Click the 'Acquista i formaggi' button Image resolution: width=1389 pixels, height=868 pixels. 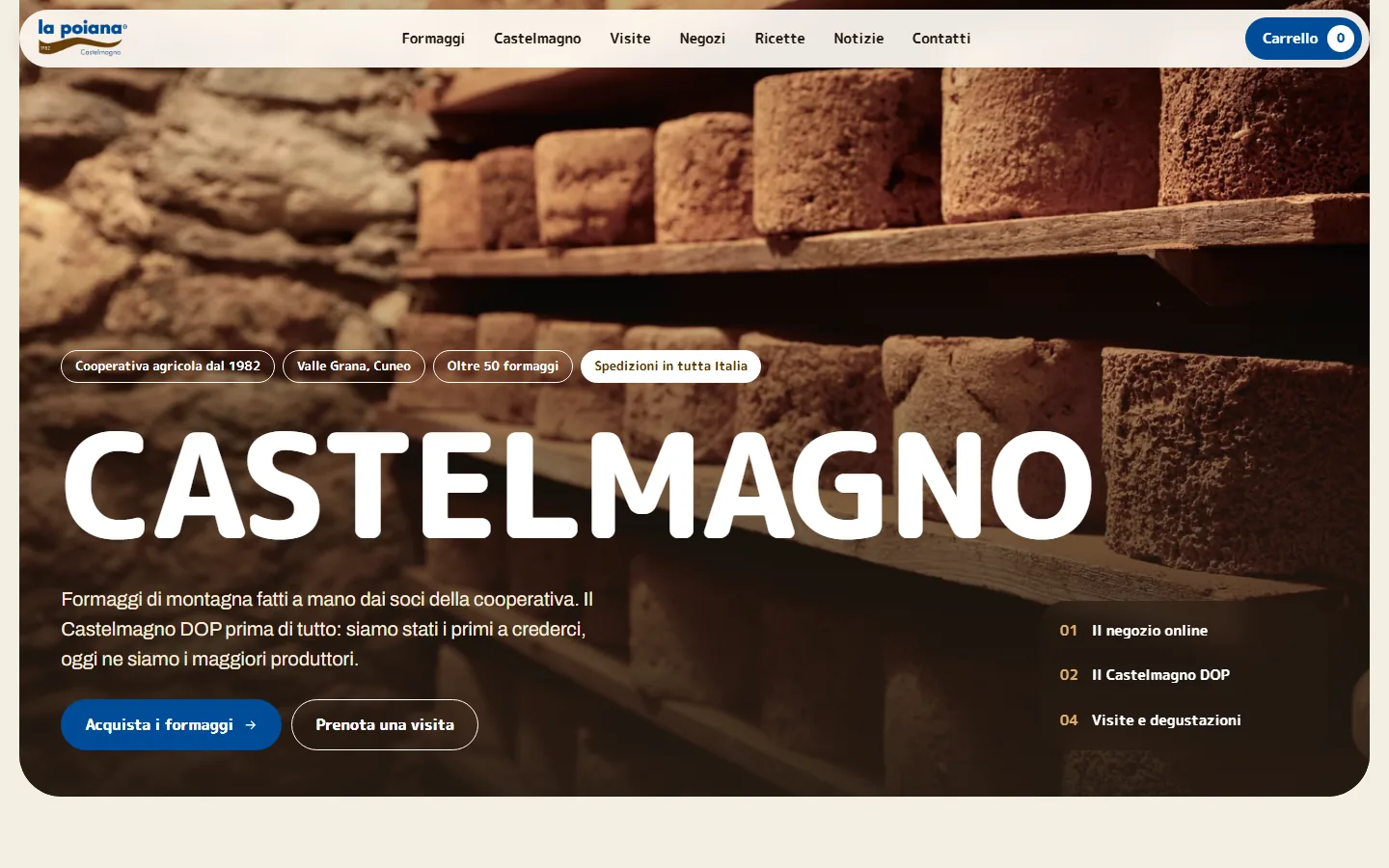[171, 724]
